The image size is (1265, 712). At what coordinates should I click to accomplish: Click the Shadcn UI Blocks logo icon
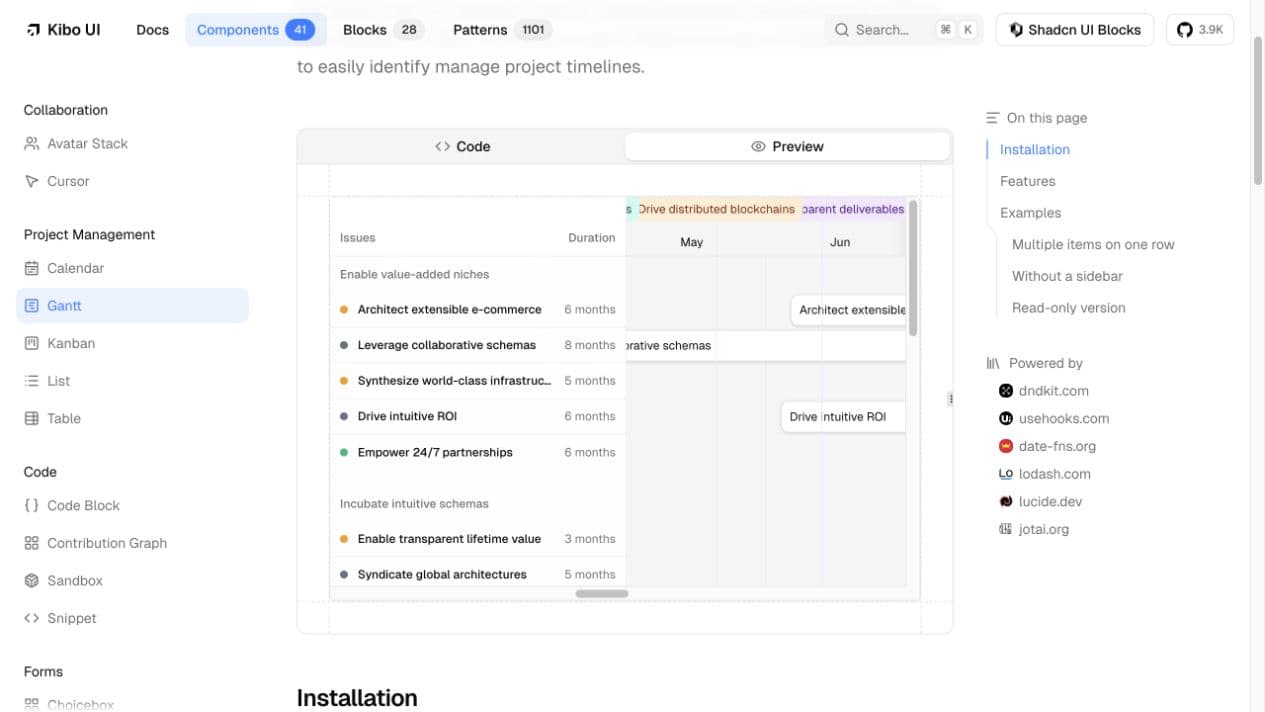pos(1016,30)
